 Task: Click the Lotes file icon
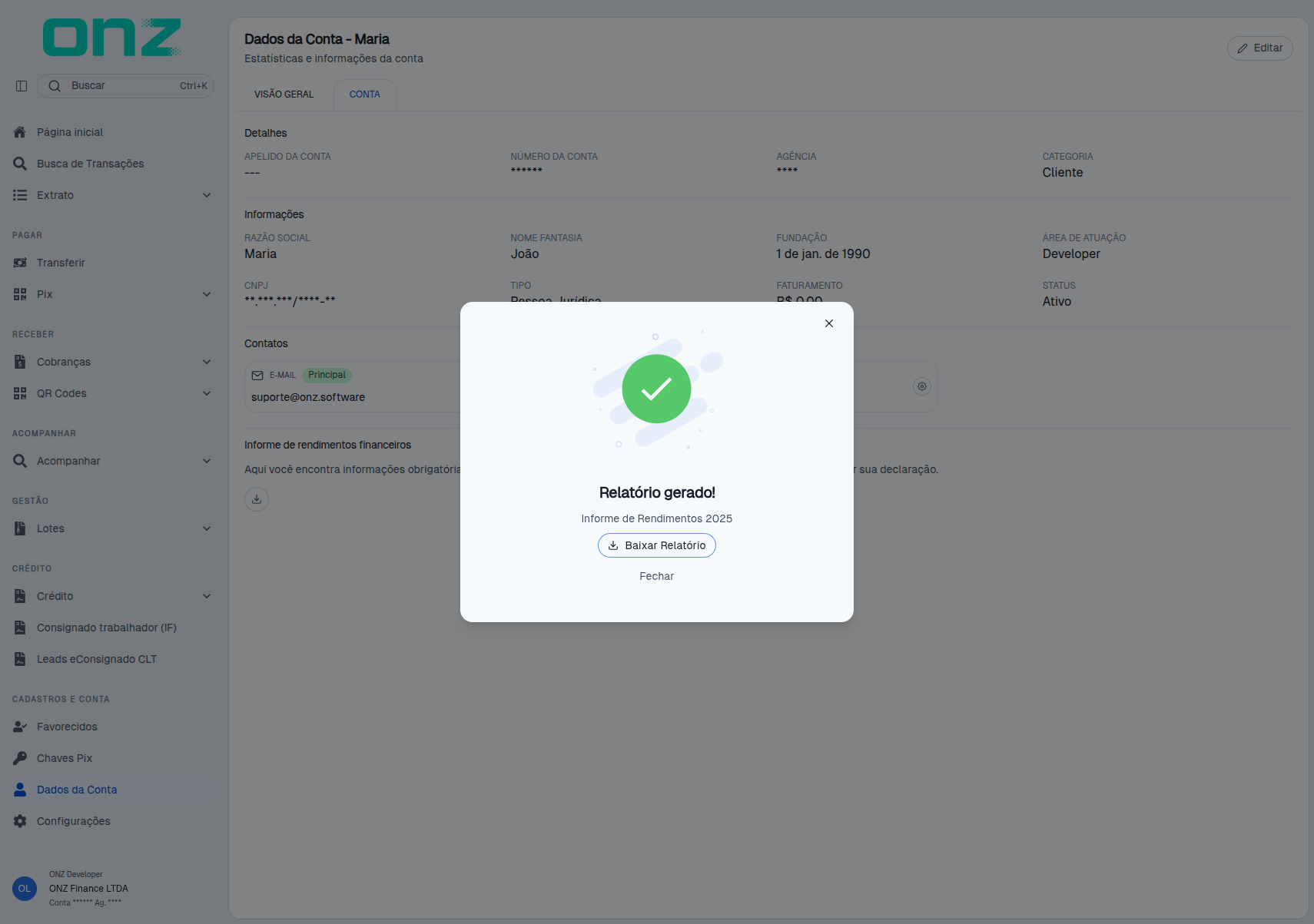[x=20, y=528]
